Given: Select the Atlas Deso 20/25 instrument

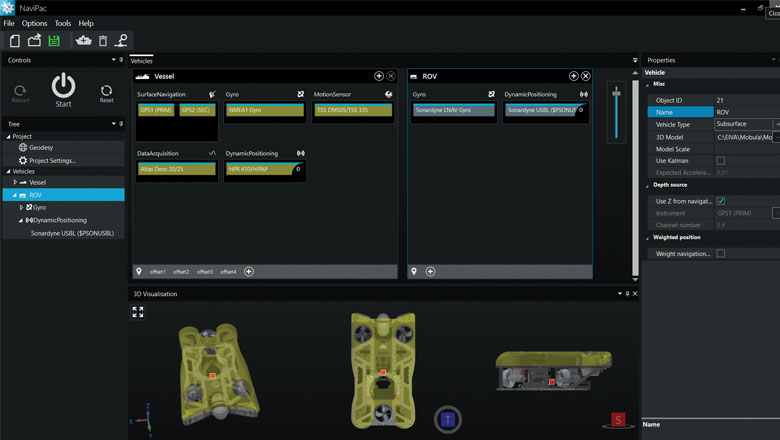Looking at the screenshot, I should point(177,169).
